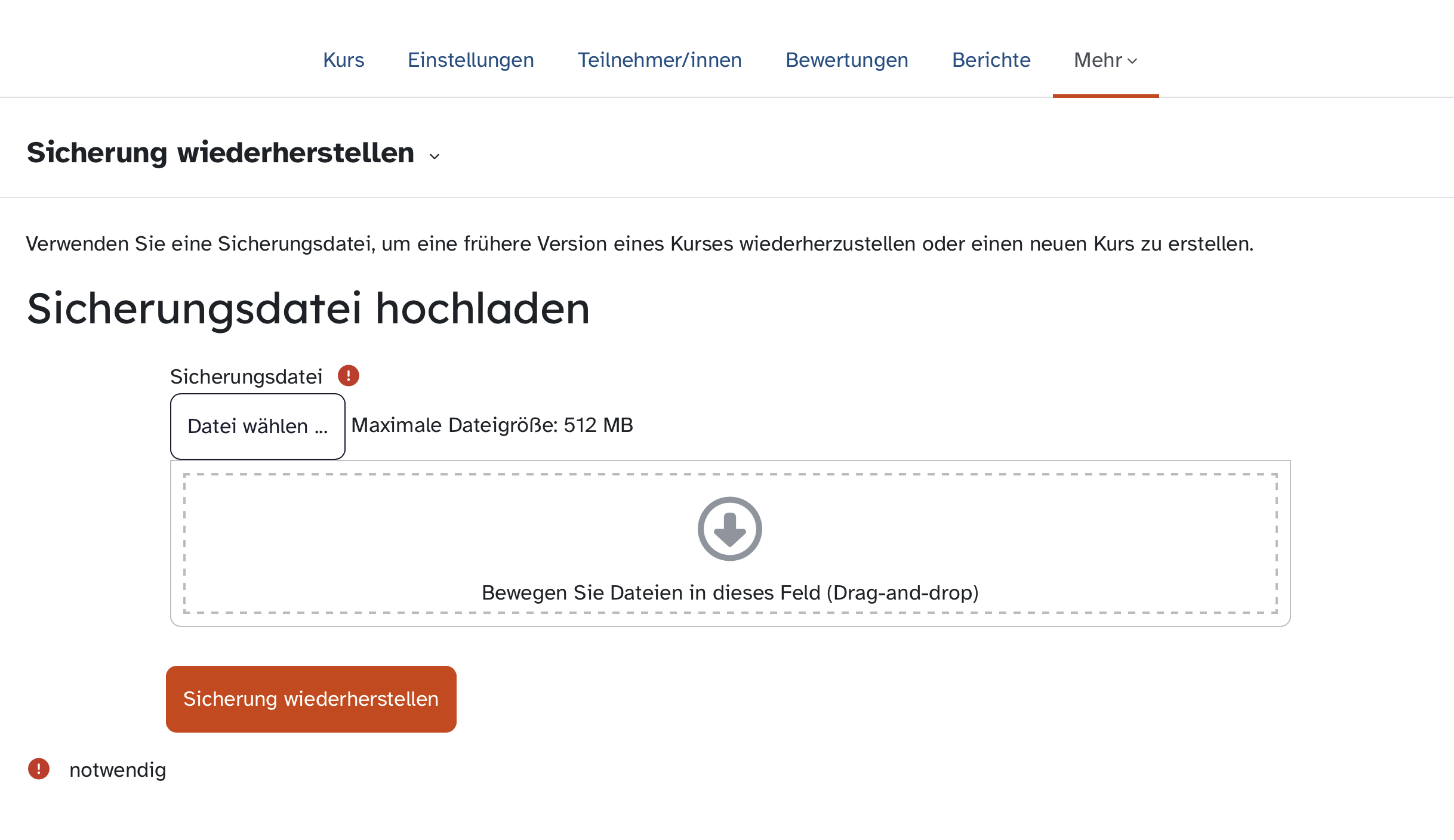Expand the Sicherung wiederherstellen heading selector

221,153
